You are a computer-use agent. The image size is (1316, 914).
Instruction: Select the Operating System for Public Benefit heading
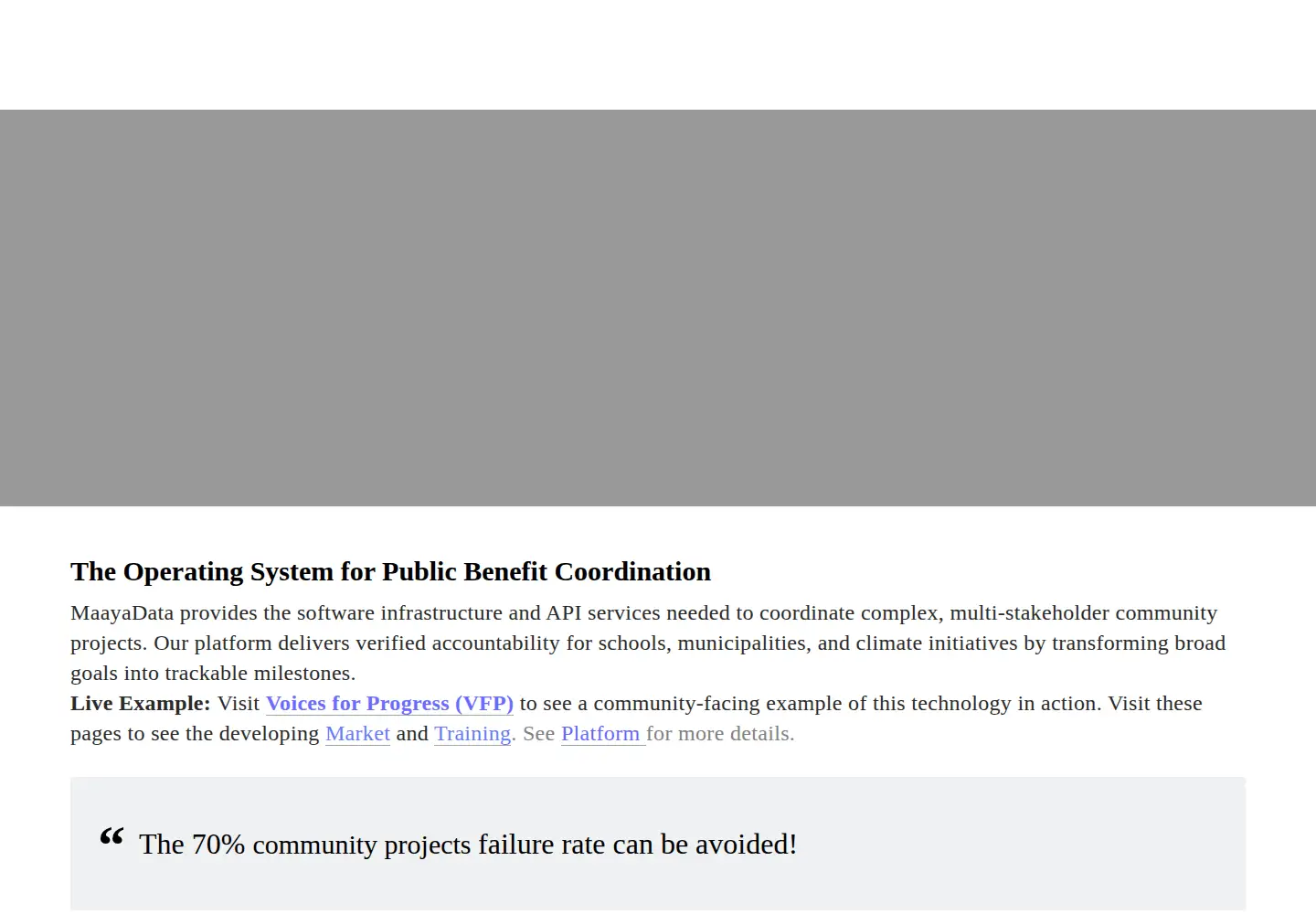tap(390, 571)
